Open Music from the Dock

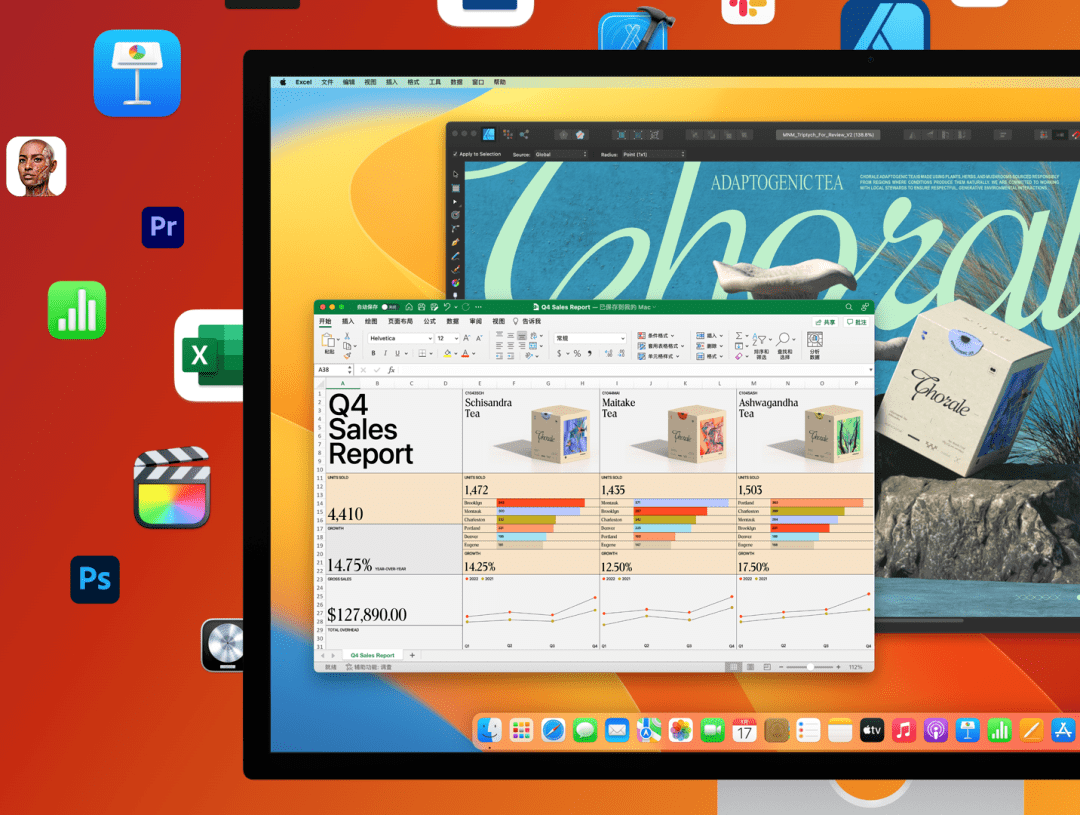904,730
